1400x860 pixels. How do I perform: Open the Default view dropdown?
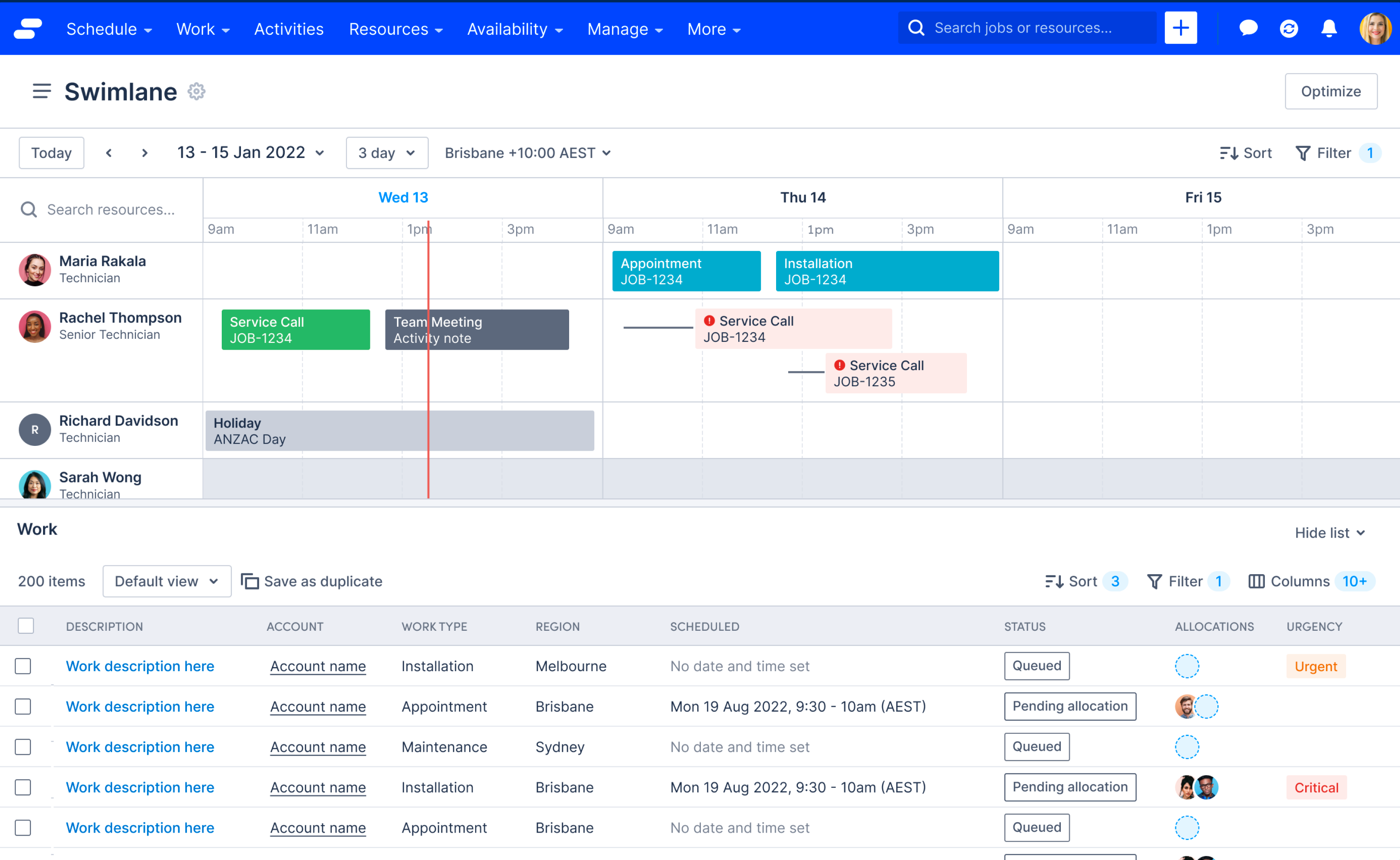pos(167,581)
